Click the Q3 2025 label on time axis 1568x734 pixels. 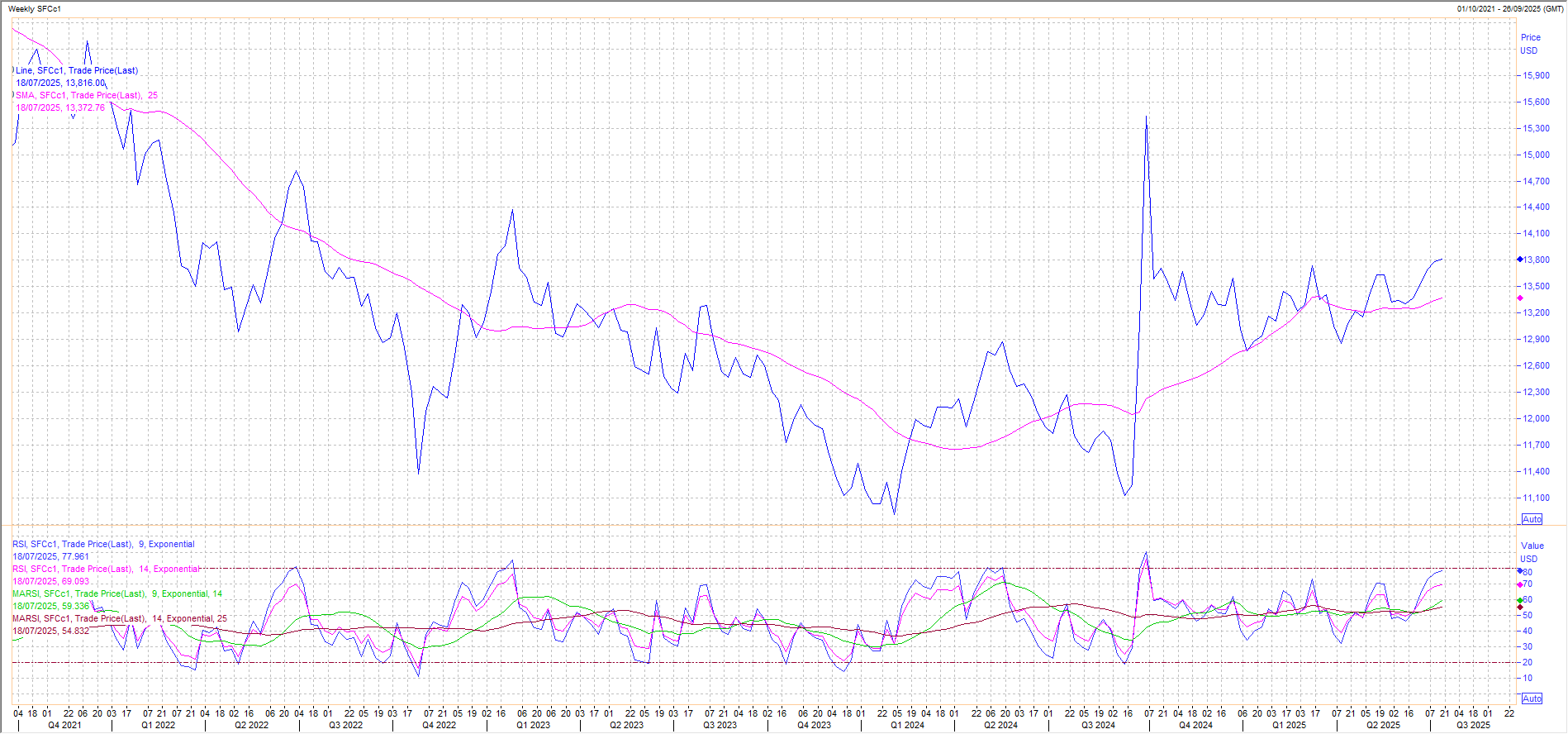(1473, 725)
